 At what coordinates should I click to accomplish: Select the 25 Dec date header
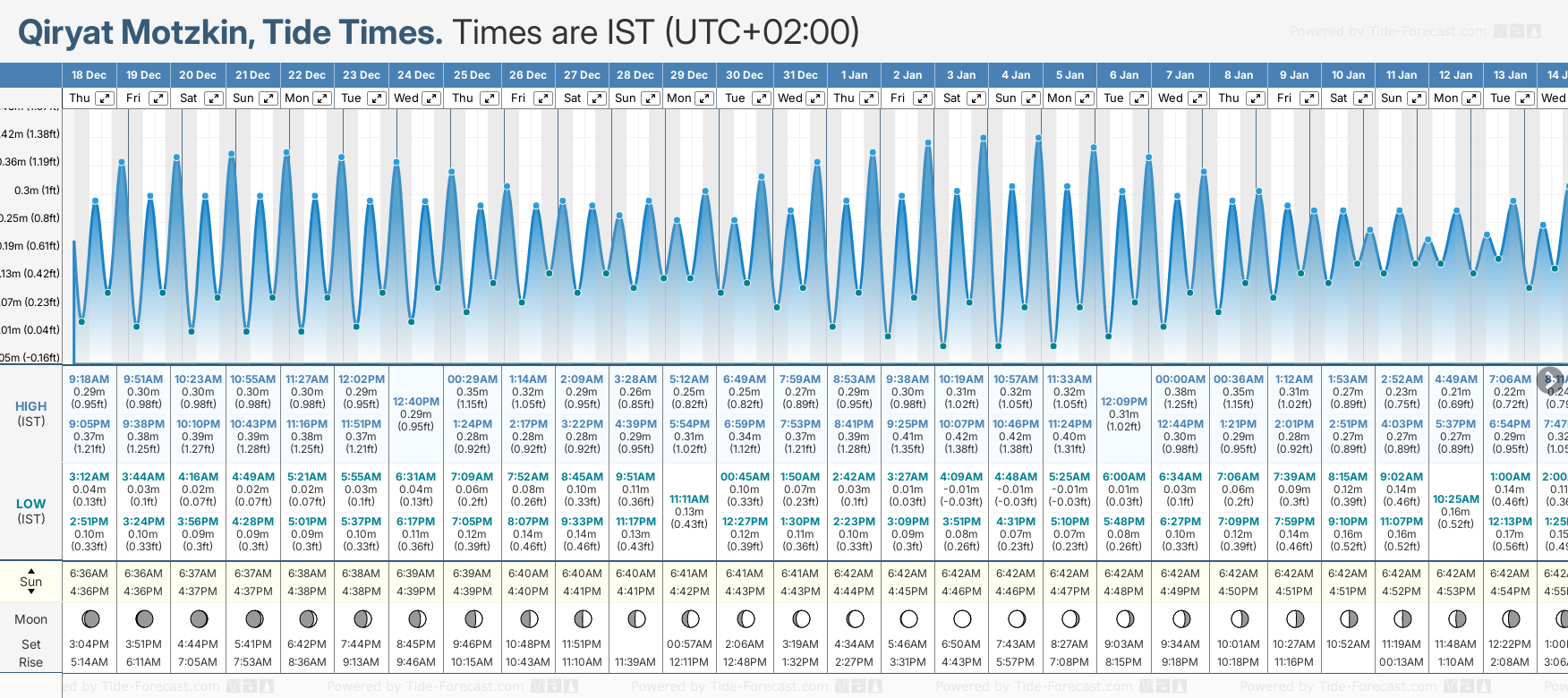[472, 75]
